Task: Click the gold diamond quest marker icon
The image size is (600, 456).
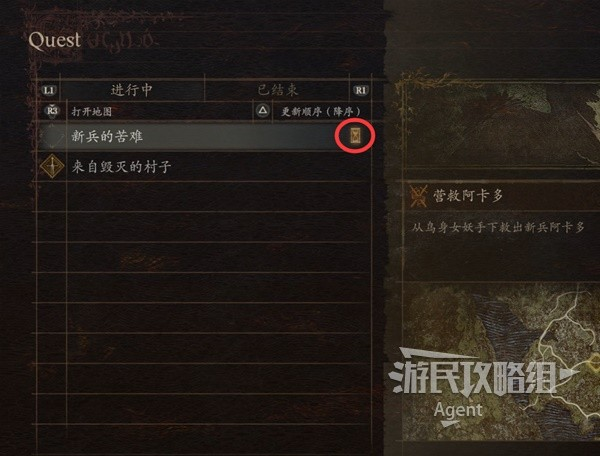Action: (52, 166)
